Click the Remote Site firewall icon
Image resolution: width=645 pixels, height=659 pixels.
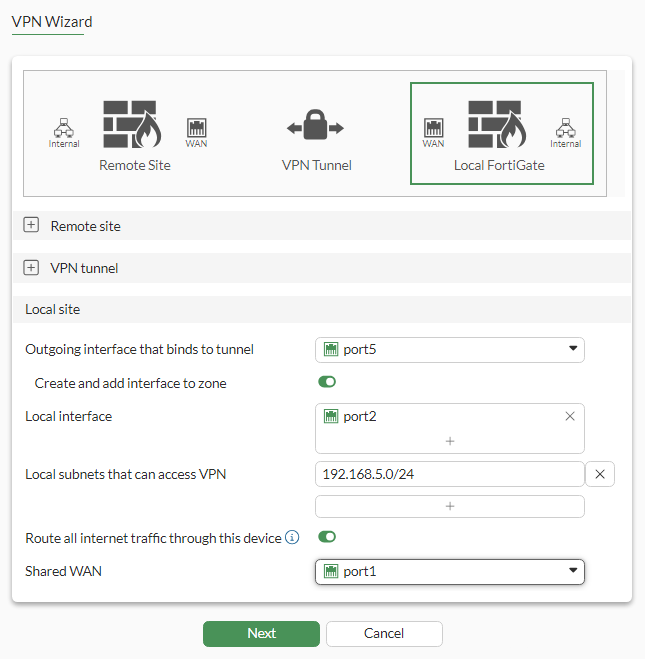click(x=132, y=124)
